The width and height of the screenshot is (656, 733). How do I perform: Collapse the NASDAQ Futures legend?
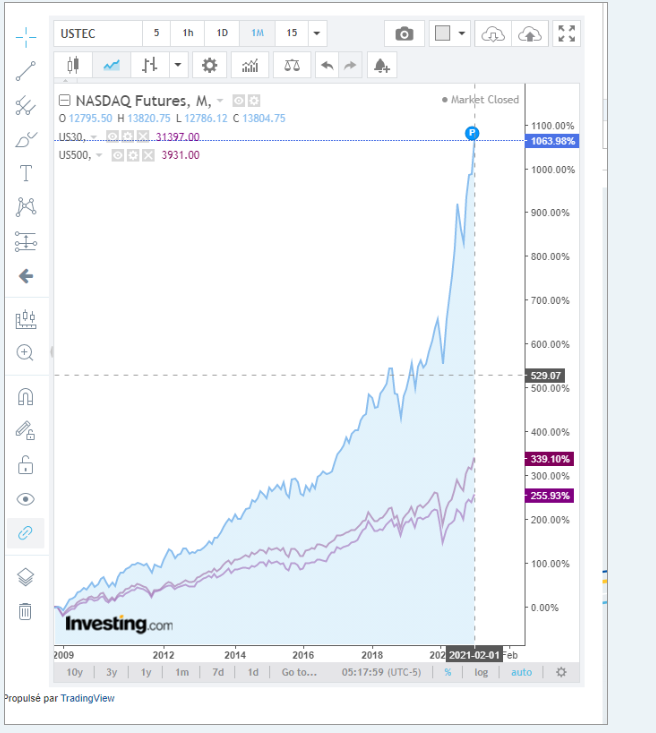pos(65,100)
